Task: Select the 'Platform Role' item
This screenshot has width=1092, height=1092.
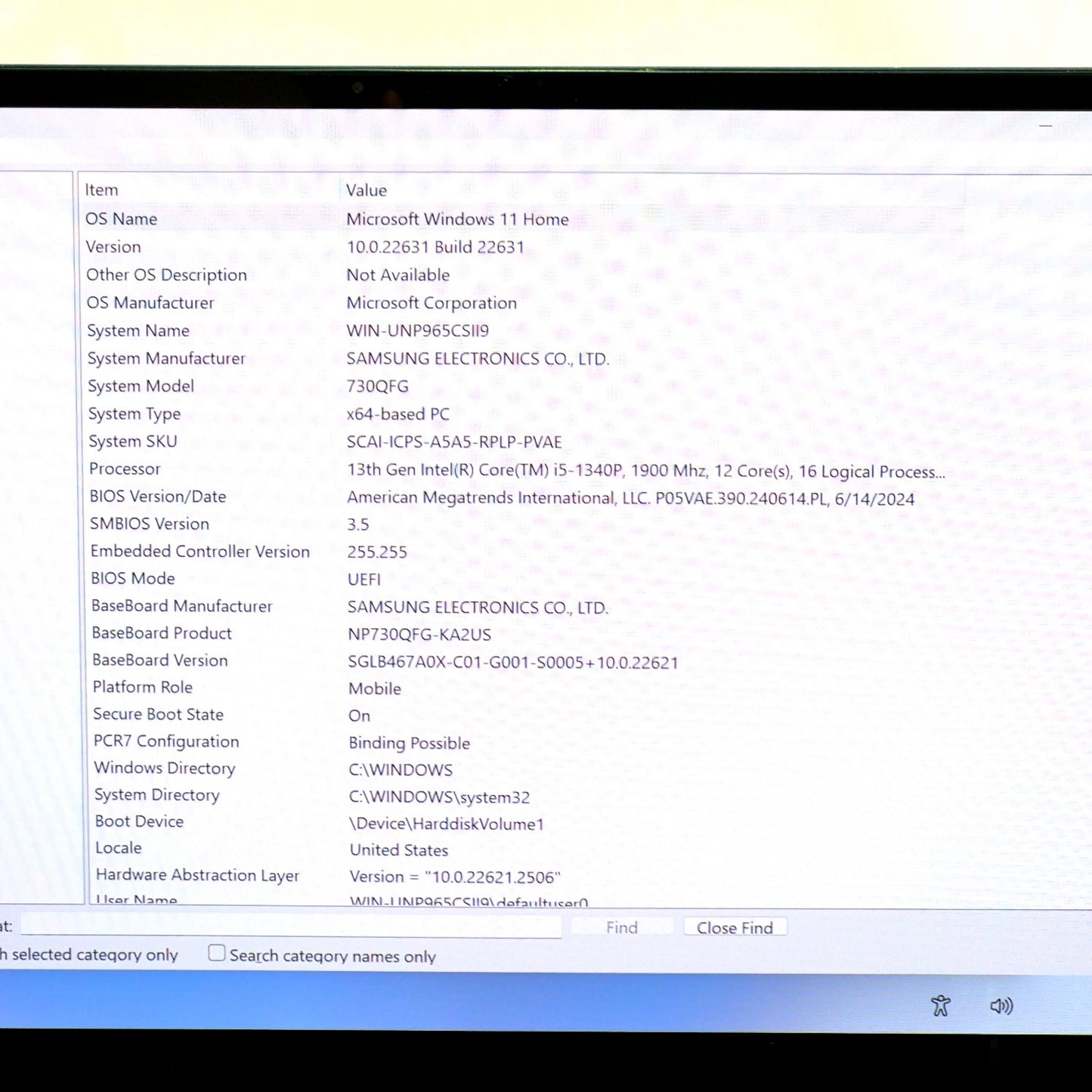Action: pyautogui.click(x=143, y=687)
